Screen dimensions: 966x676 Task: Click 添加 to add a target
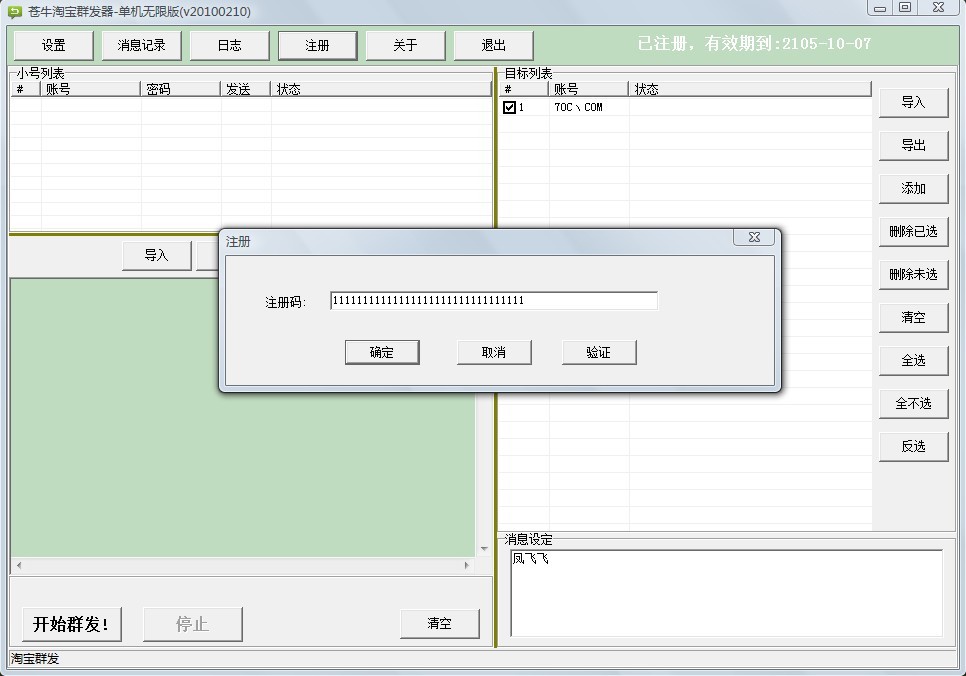[913, 189]
